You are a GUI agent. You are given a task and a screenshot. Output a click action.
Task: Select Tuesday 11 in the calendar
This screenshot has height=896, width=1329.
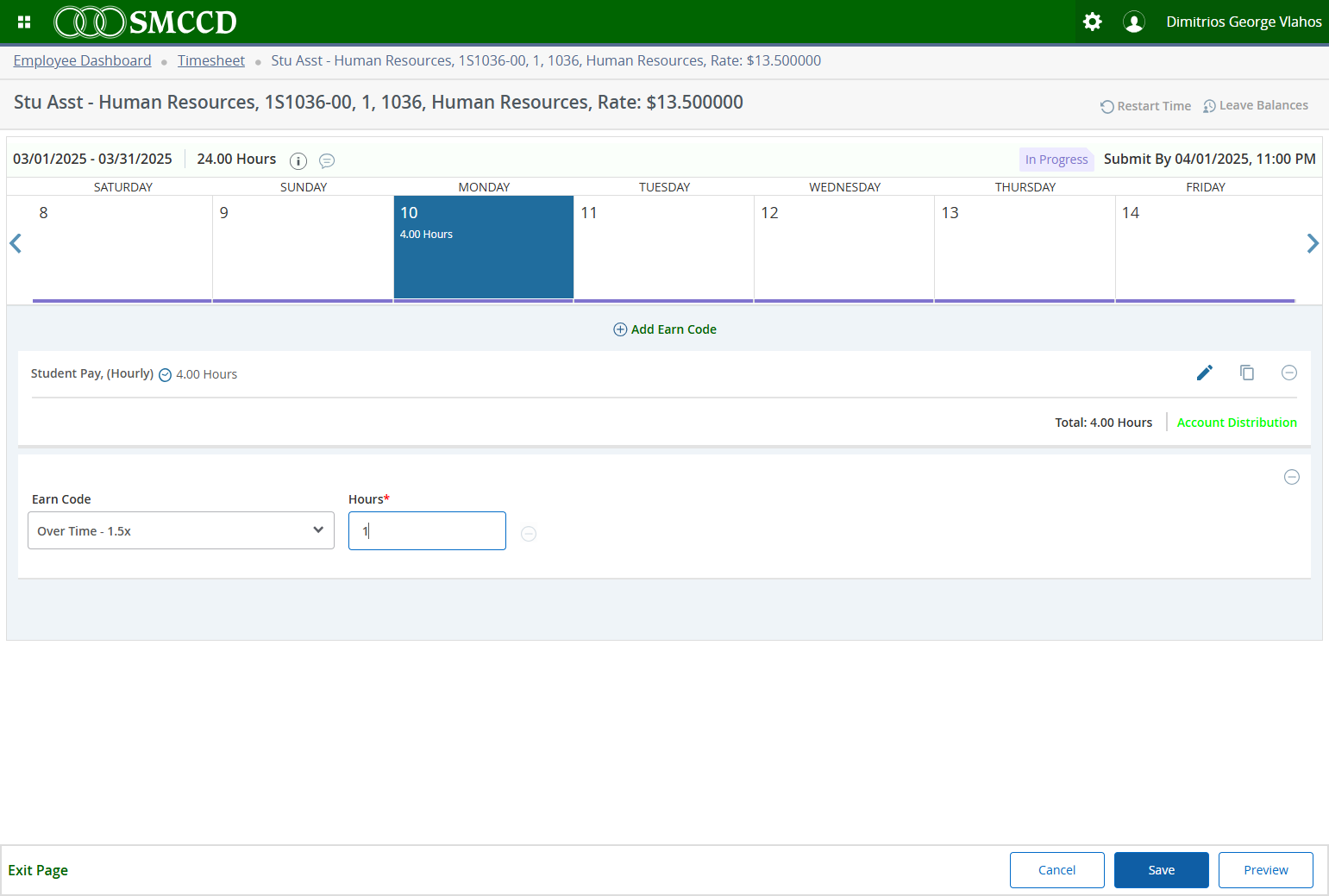pos(664,248)
